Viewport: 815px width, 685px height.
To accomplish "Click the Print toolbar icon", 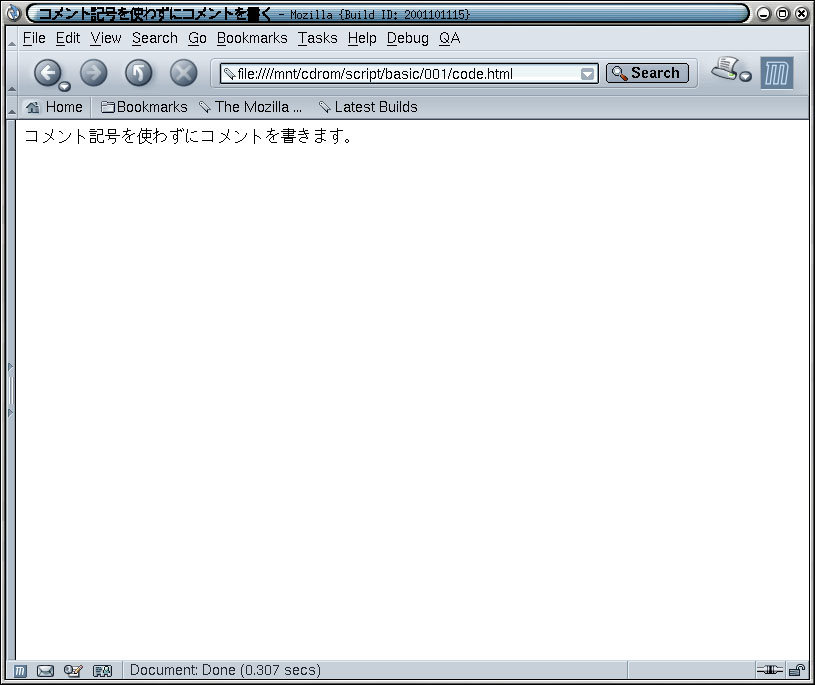I will 725,68.
